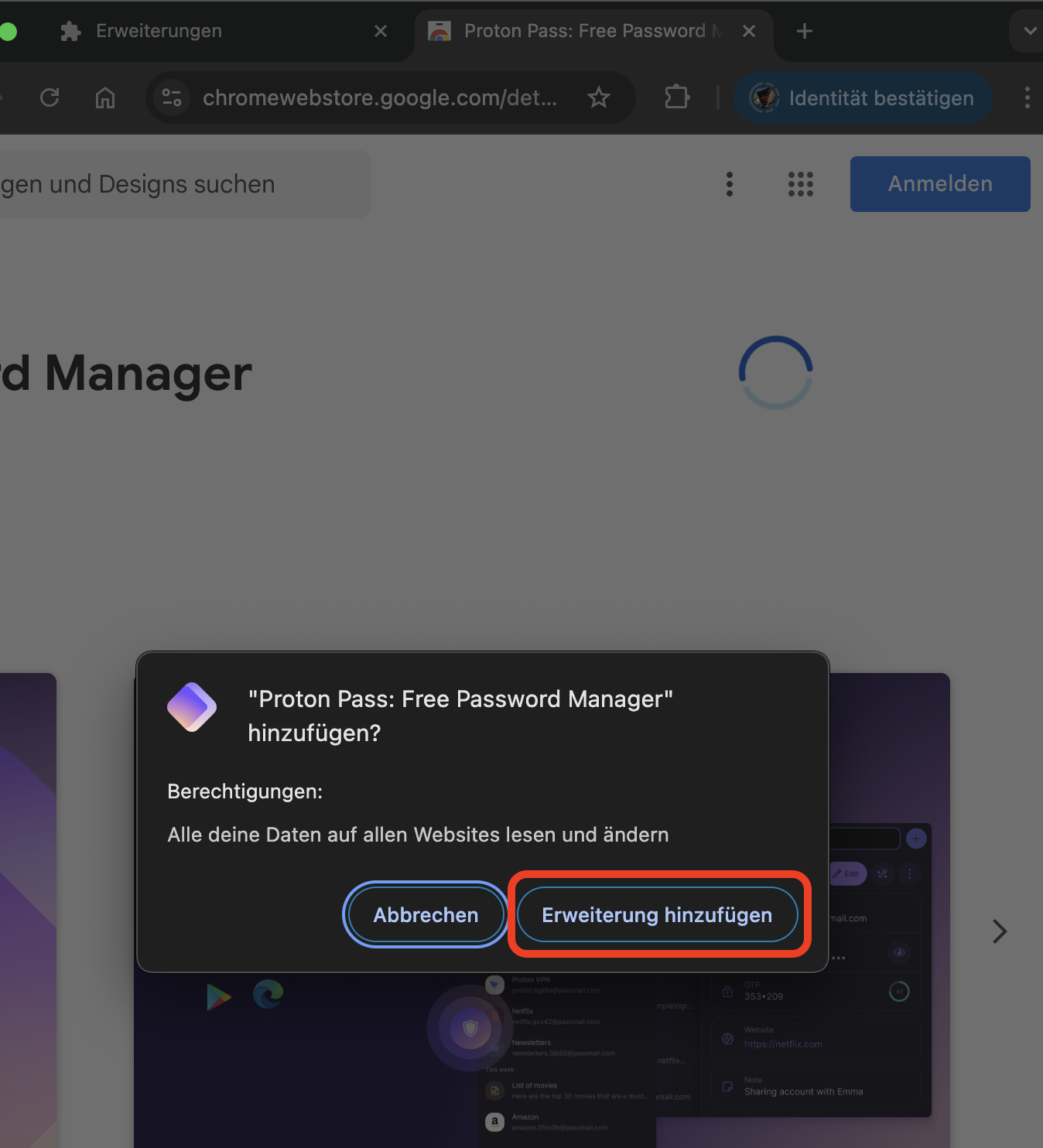Click the plus icon in screenshot preview
This screenshot has width=1043, height=1148.
tap(916, 839)
